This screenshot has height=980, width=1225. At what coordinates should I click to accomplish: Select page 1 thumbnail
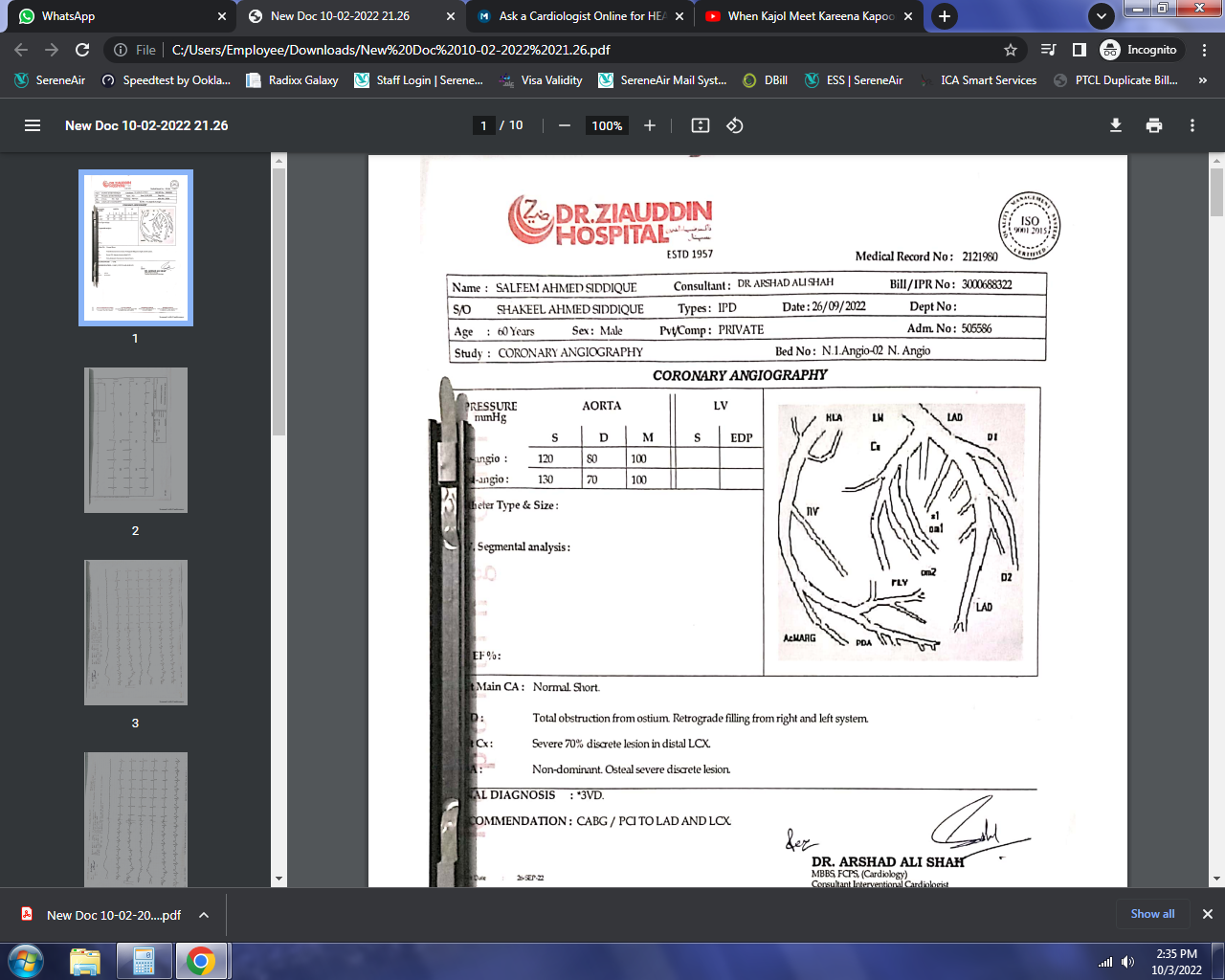pos(136,248)
